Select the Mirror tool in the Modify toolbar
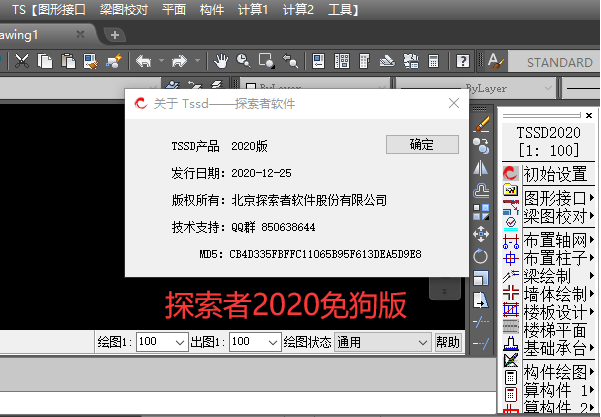The width and height of the screenshot is (601, 417). (x=481, y=168)
